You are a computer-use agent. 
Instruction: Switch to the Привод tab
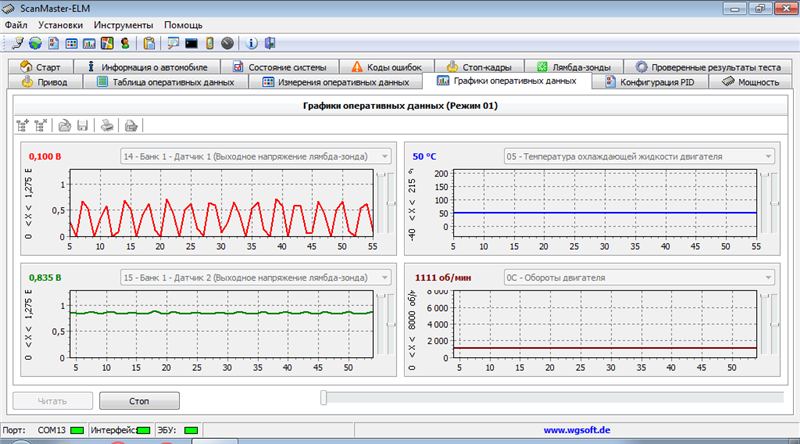[x=45, y=82]
